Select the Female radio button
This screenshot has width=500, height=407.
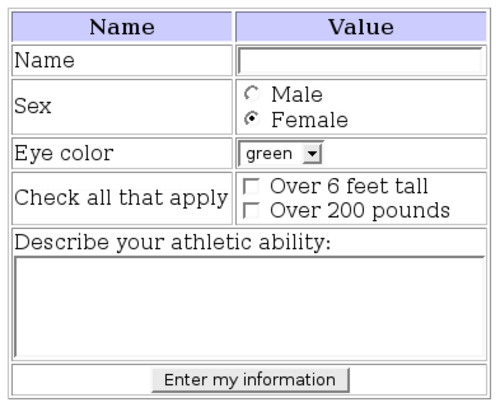[252, 119]
